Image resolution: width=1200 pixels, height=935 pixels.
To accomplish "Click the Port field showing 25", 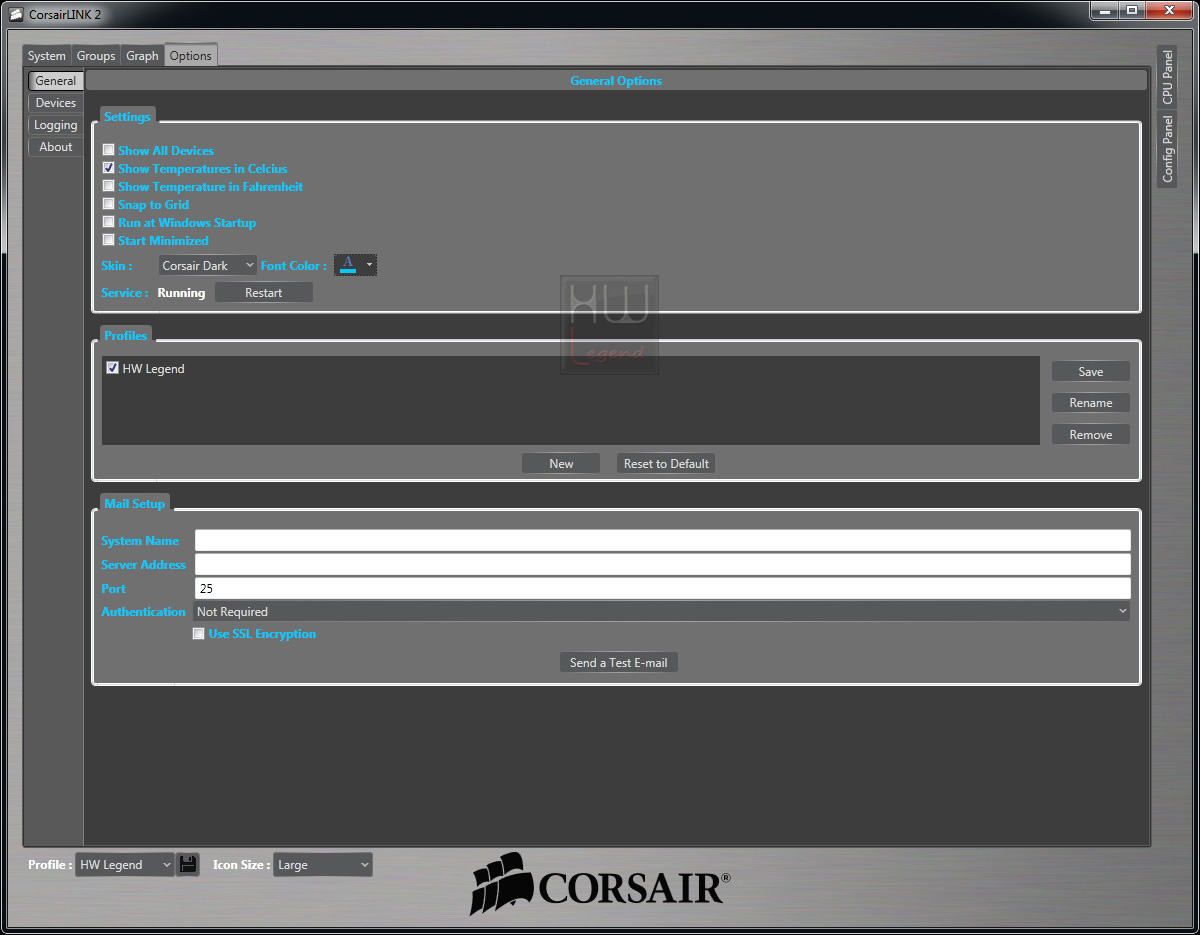I will pyautogui.click(x=663, y=589).
